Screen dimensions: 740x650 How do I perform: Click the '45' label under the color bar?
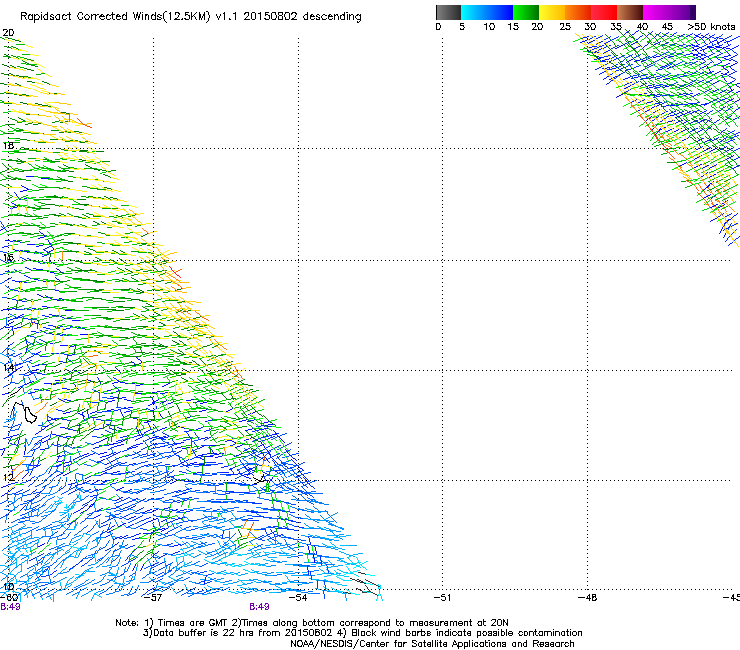click(667, 27)
